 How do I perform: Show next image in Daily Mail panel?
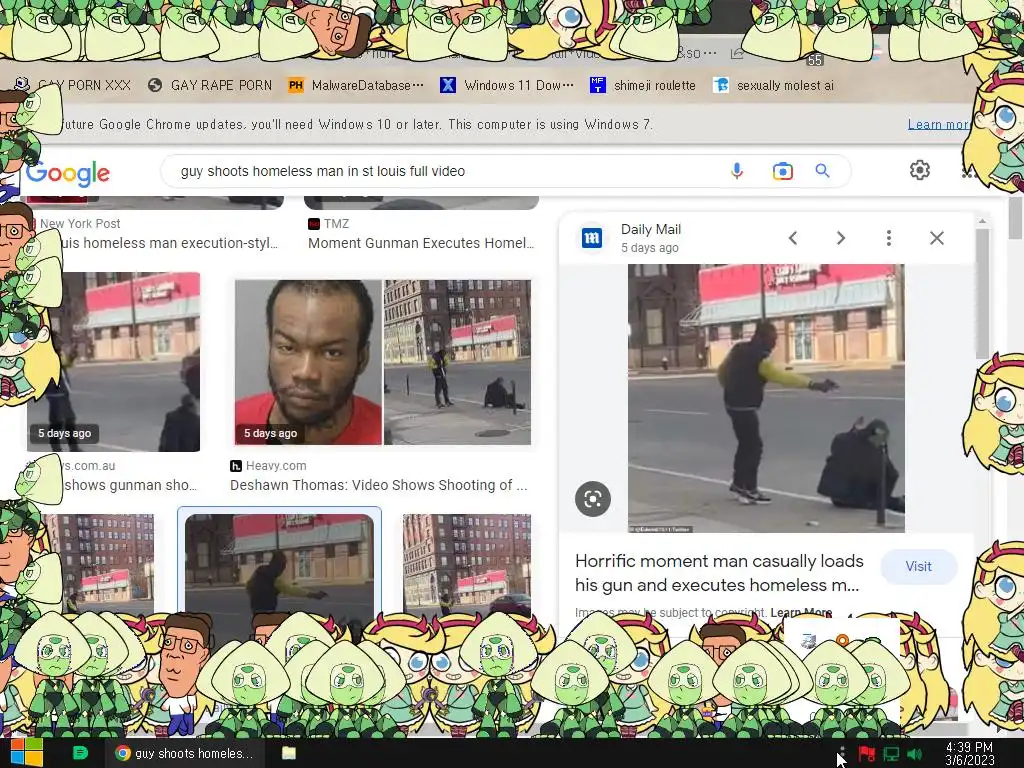click(840, 238)
